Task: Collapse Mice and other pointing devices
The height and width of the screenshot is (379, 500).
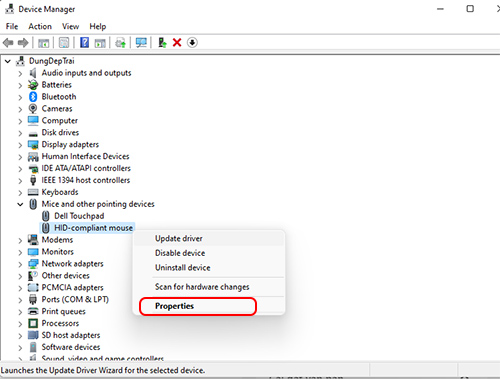Action: click(x=20, y=204)
